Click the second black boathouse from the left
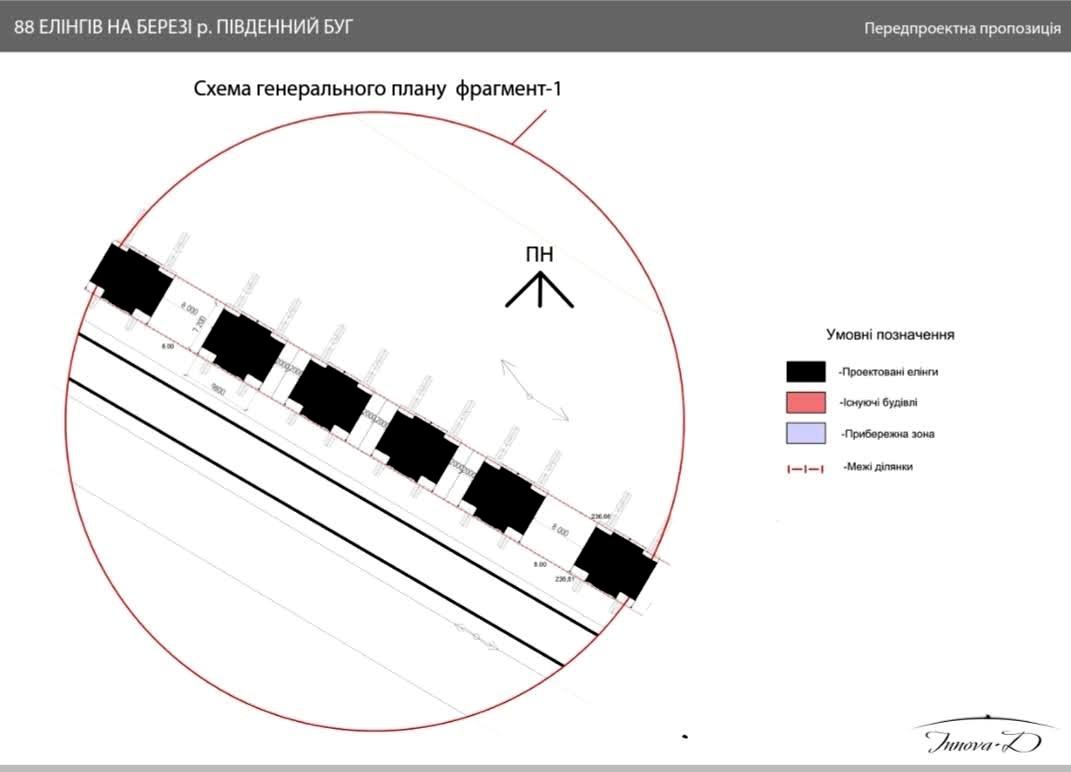Image resolution: width=1071 pixels, height=772 pixels. (243, 345)
